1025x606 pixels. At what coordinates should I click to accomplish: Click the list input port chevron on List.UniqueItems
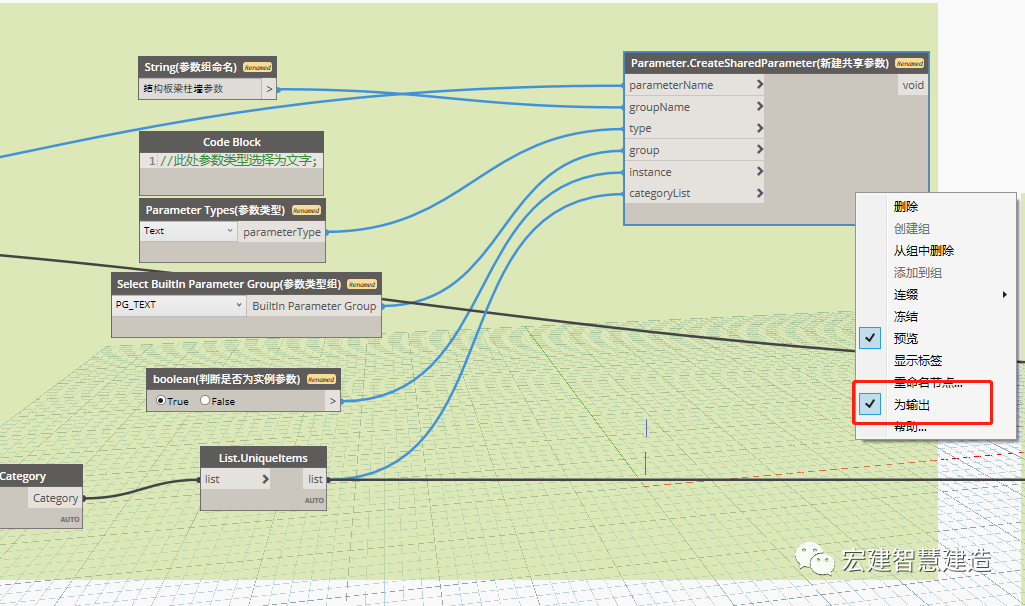click(x=265, y=479)
